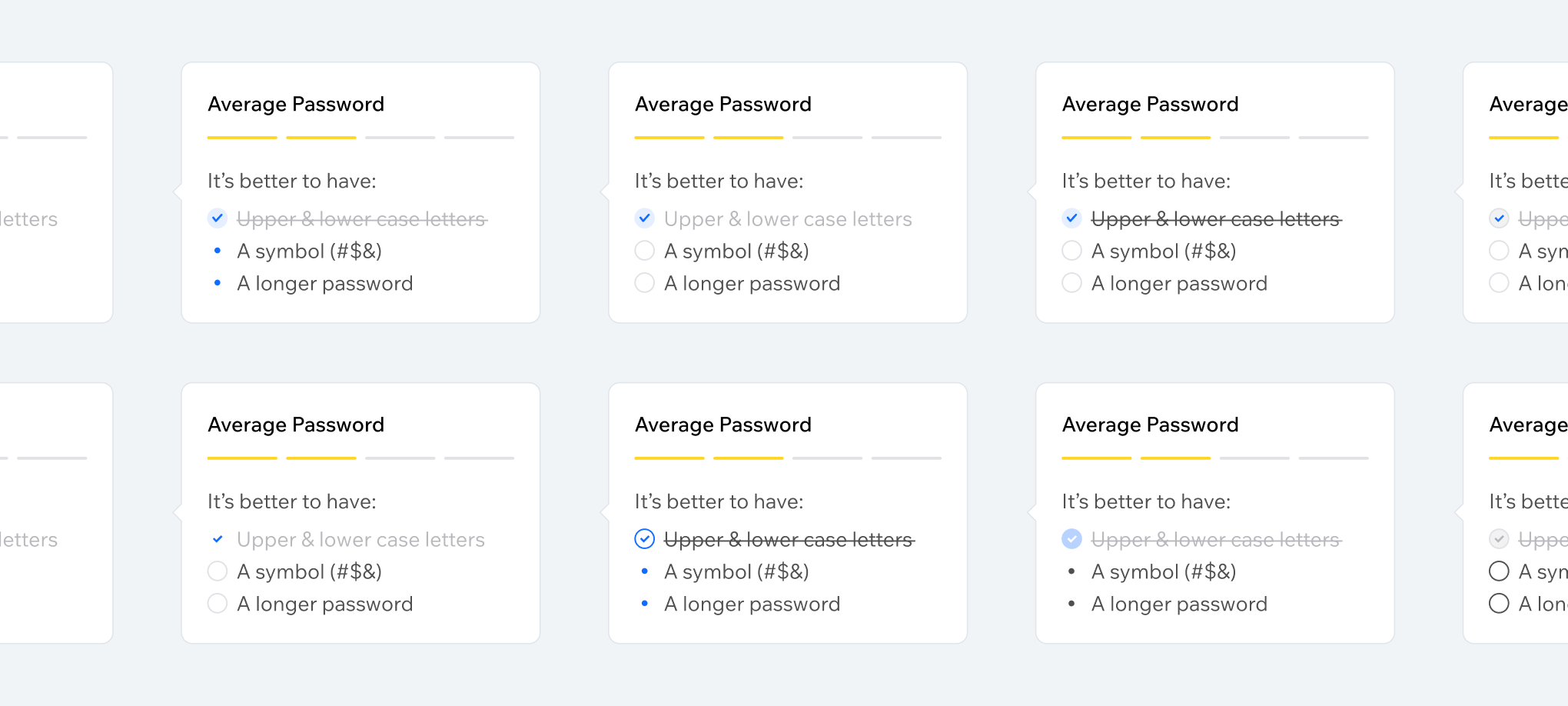This screenshot has width=1568, height=706.
Task: Click the blue bullet beside "A symbol (#$&)", top-left card
Action: pyautogui.click(x=218, y=251)
